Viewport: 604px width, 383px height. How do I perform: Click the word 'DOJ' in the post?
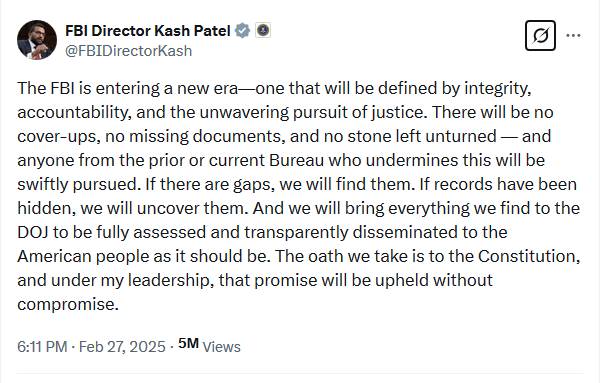(33, 232)
